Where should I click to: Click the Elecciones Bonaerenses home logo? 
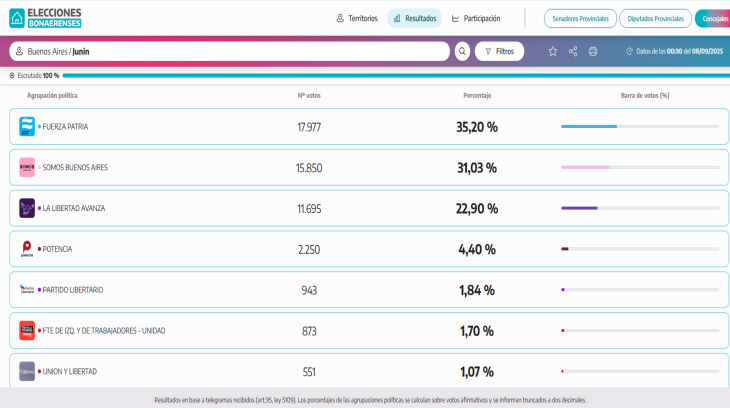(x=45, y=18)
